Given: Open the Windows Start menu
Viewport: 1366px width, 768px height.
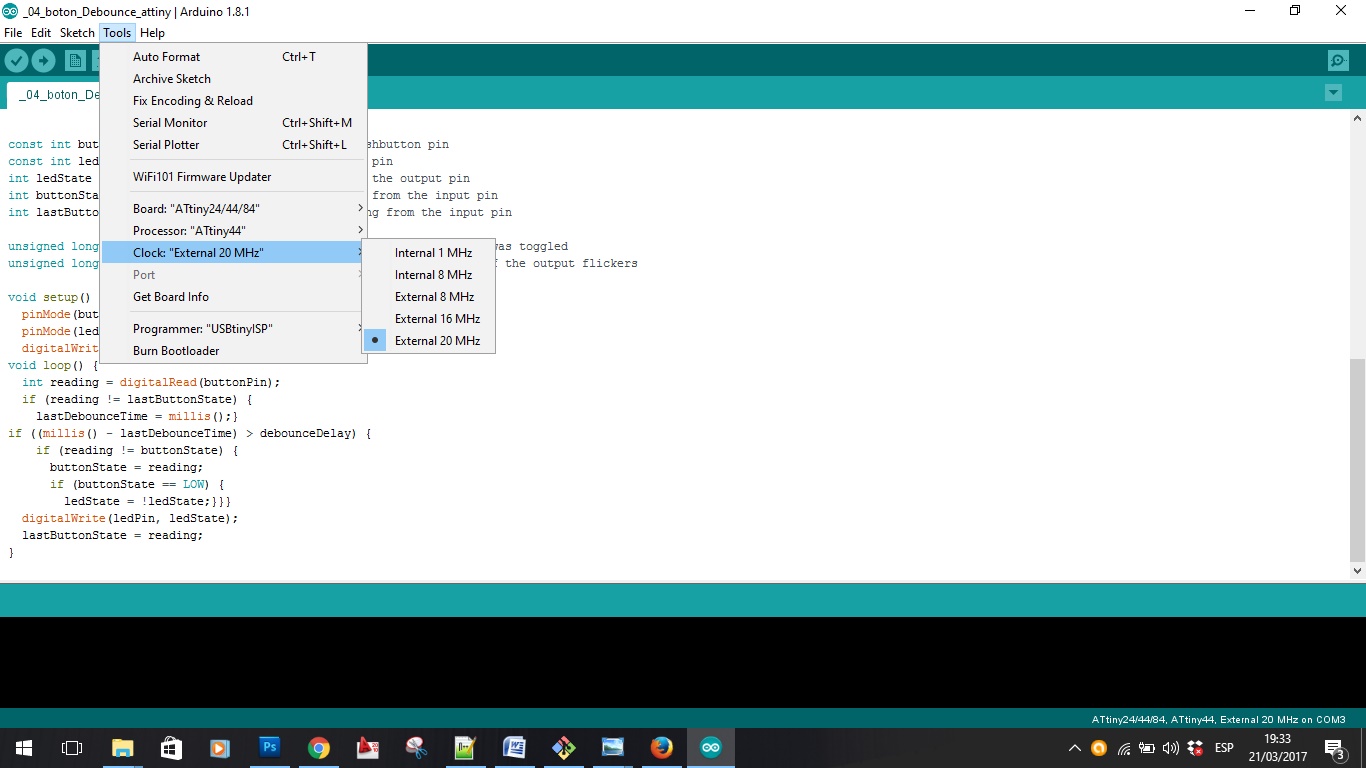Looking at the screenshot, I should tap(24, 748).
